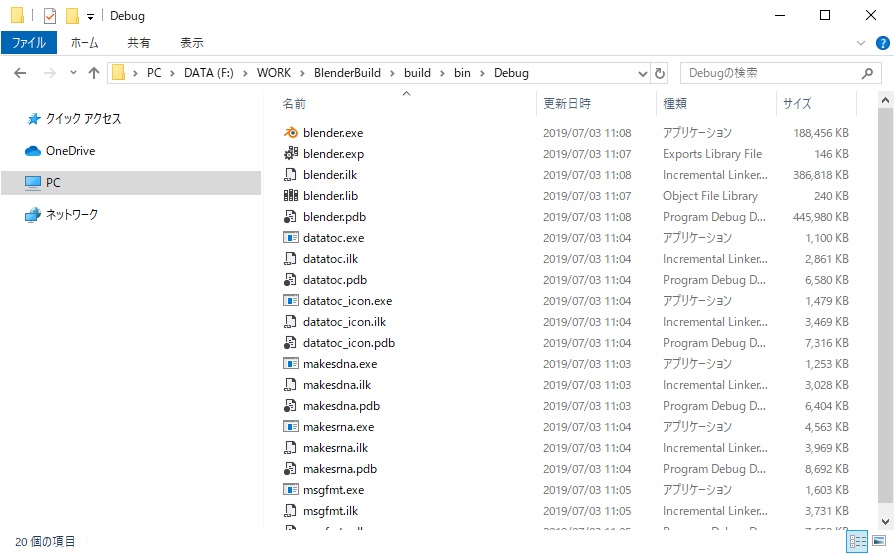Navigate to BlenderBuild in address bar

coord(347,73)
